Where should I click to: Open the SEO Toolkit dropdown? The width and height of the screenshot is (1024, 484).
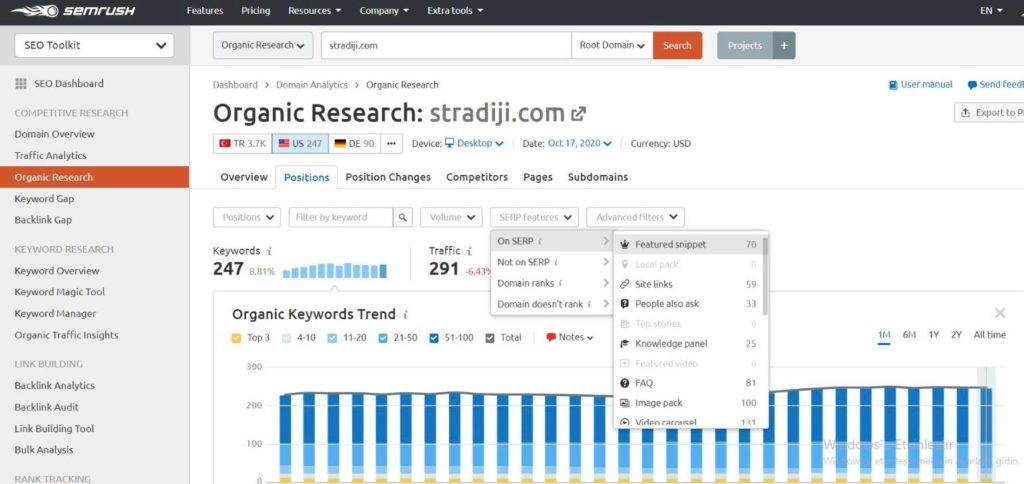point(94,46)
